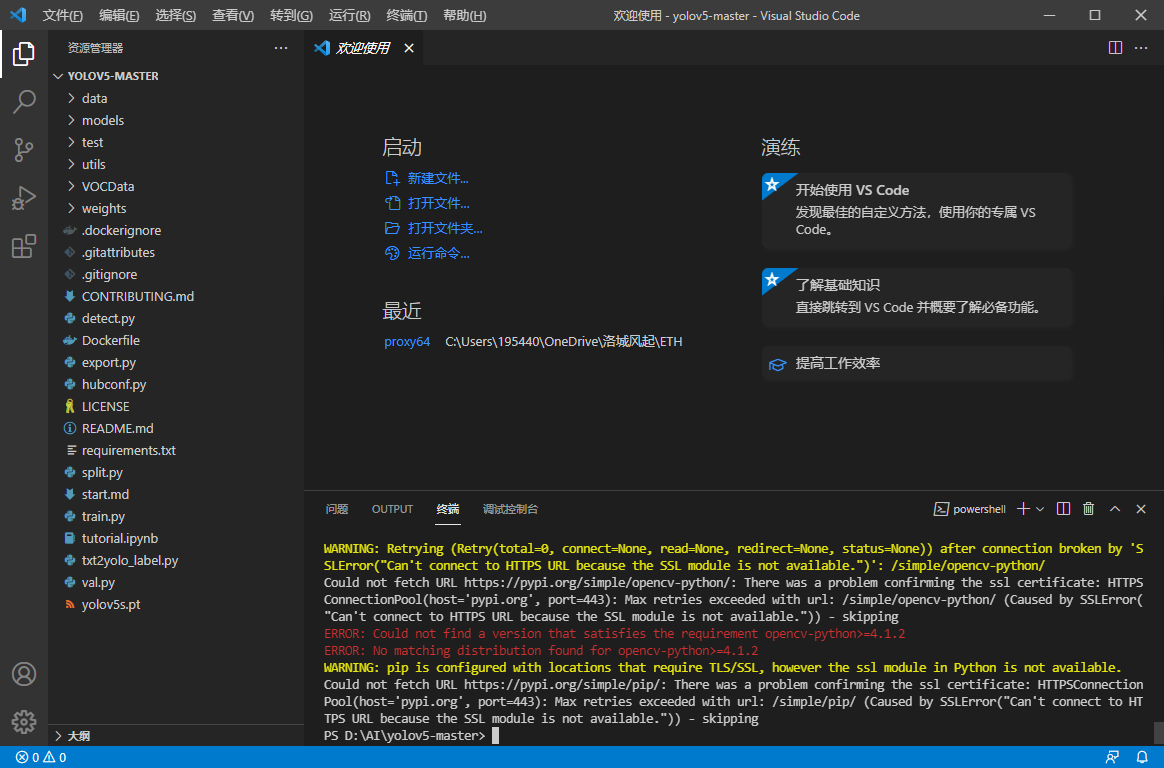Open the Search view in activity bar
Viewport: 1164px width, 768px height.
coord(24,102)
